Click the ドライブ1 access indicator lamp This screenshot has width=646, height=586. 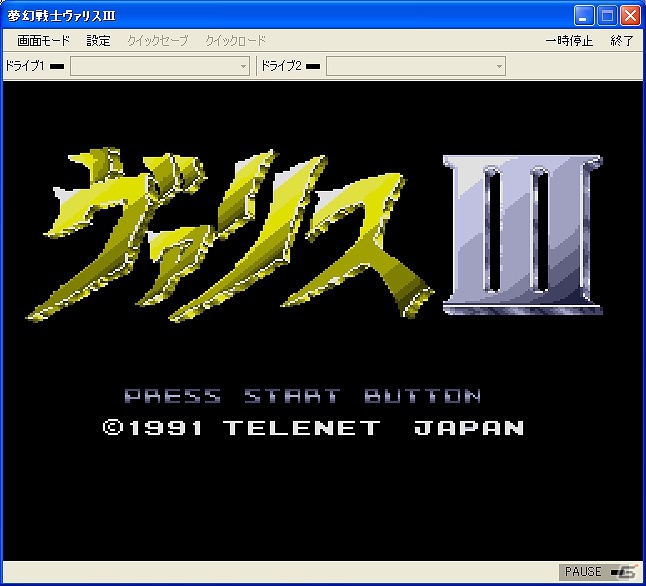(57, 66)
